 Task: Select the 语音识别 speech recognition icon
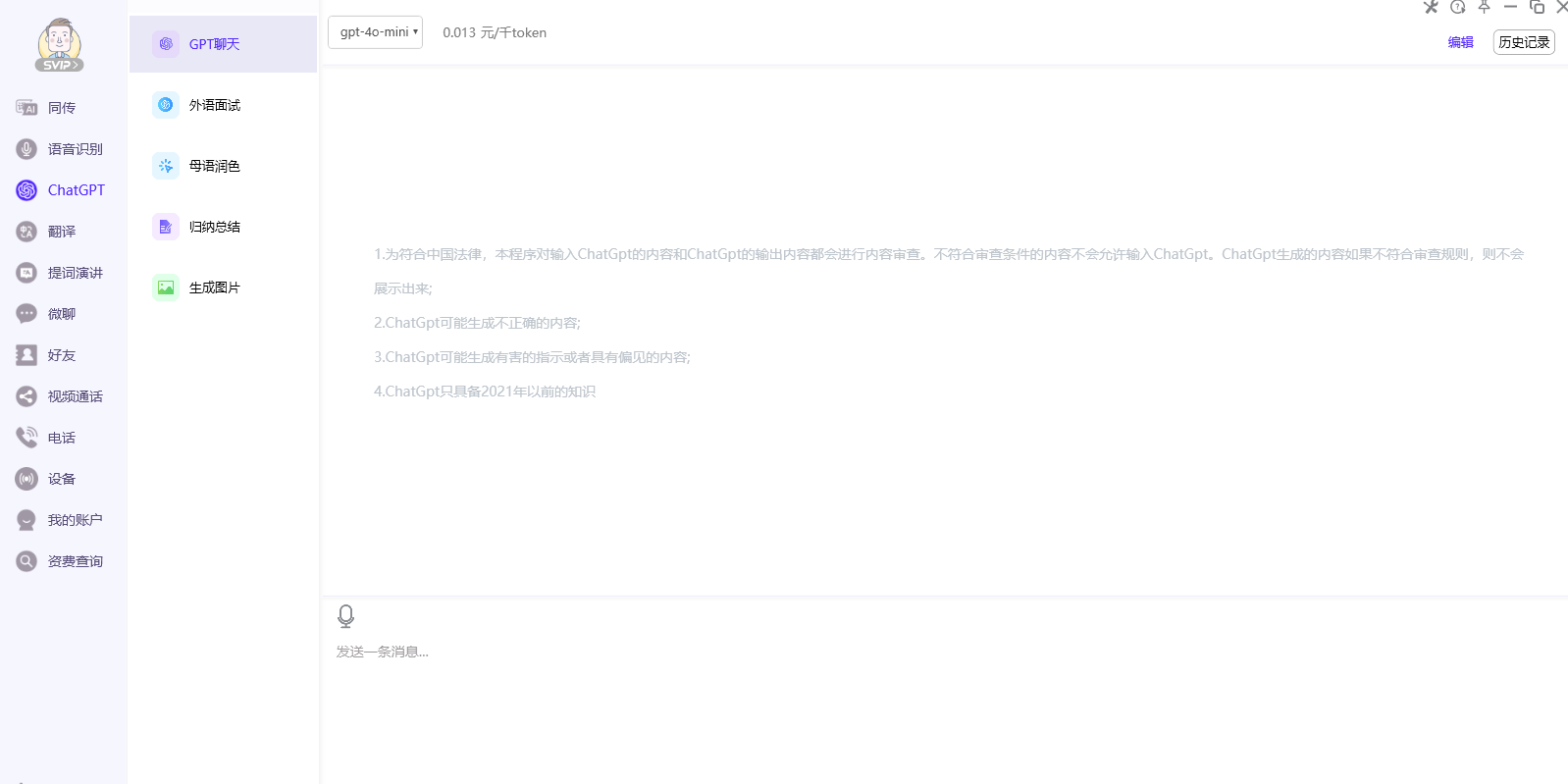26,149
